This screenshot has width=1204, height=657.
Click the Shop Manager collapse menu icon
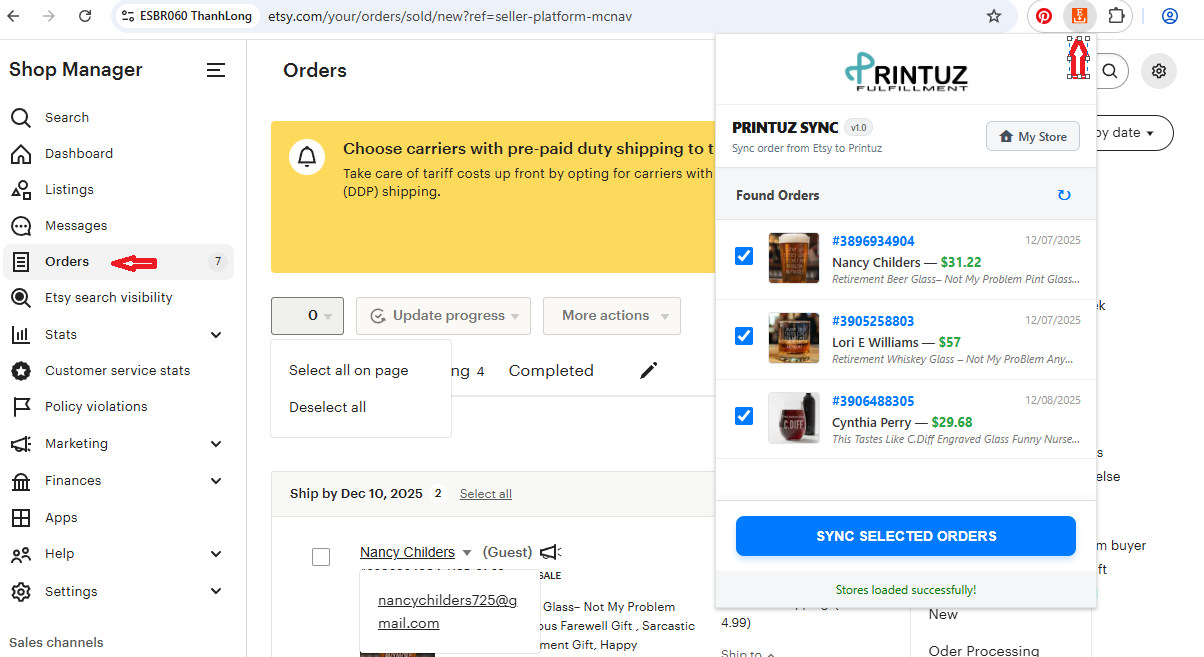pyautogui.click(x=215, y=70)
